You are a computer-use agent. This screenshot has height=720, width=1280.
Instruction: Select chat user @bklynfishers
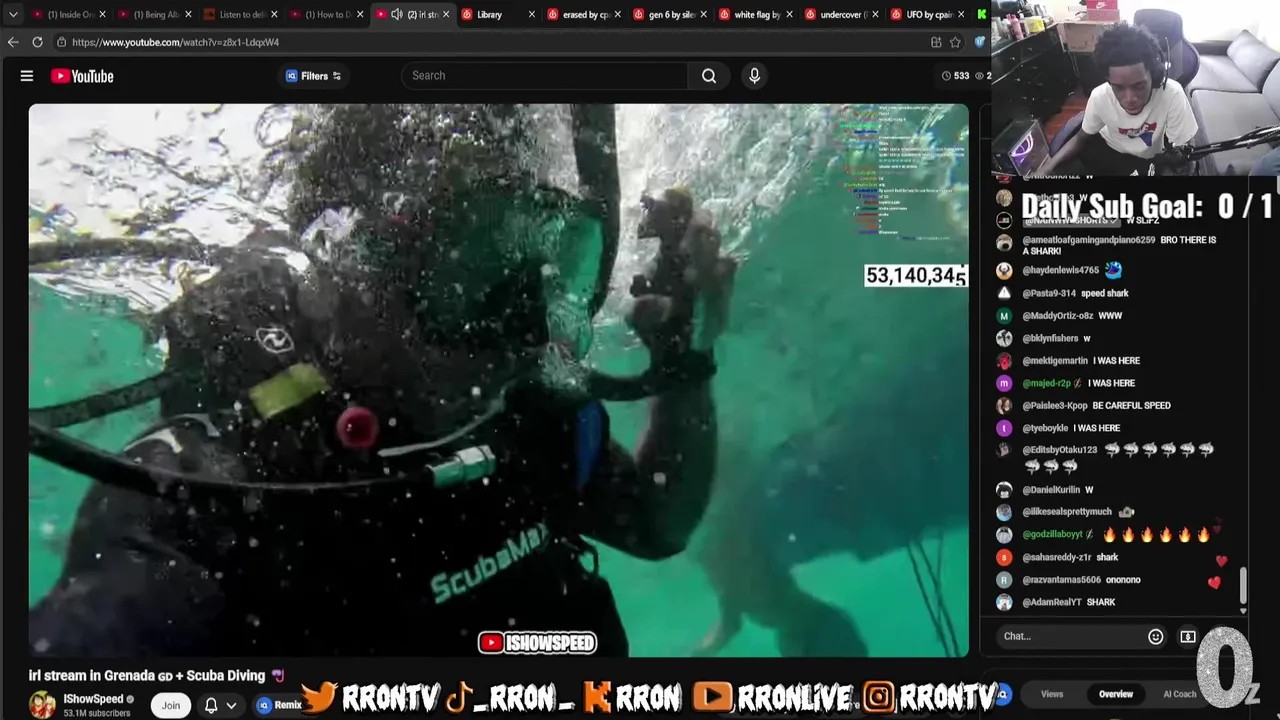(1050, 338)
